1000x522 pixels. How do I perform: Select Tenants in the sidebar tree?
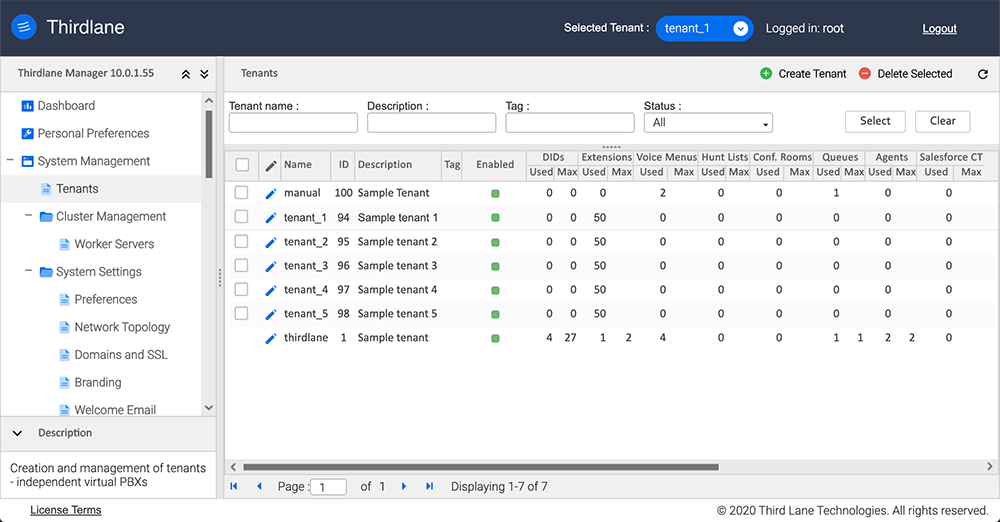(x=77, y=189)
